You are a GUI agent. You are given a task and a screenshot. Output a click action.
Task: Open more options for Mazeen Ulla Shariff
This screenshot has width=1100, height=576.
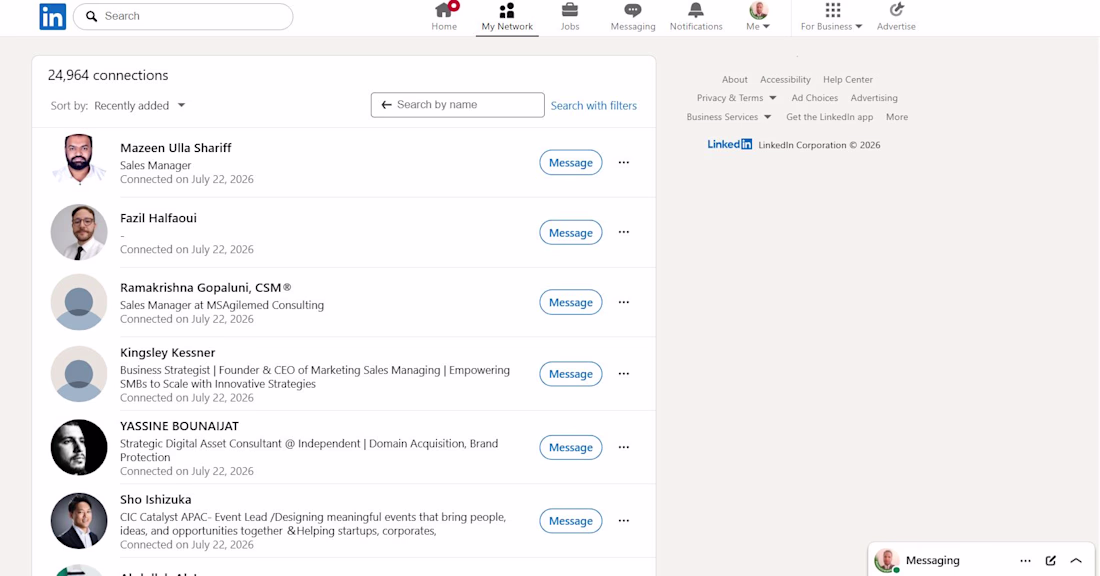pyautogui.click(x=624, y=162)
